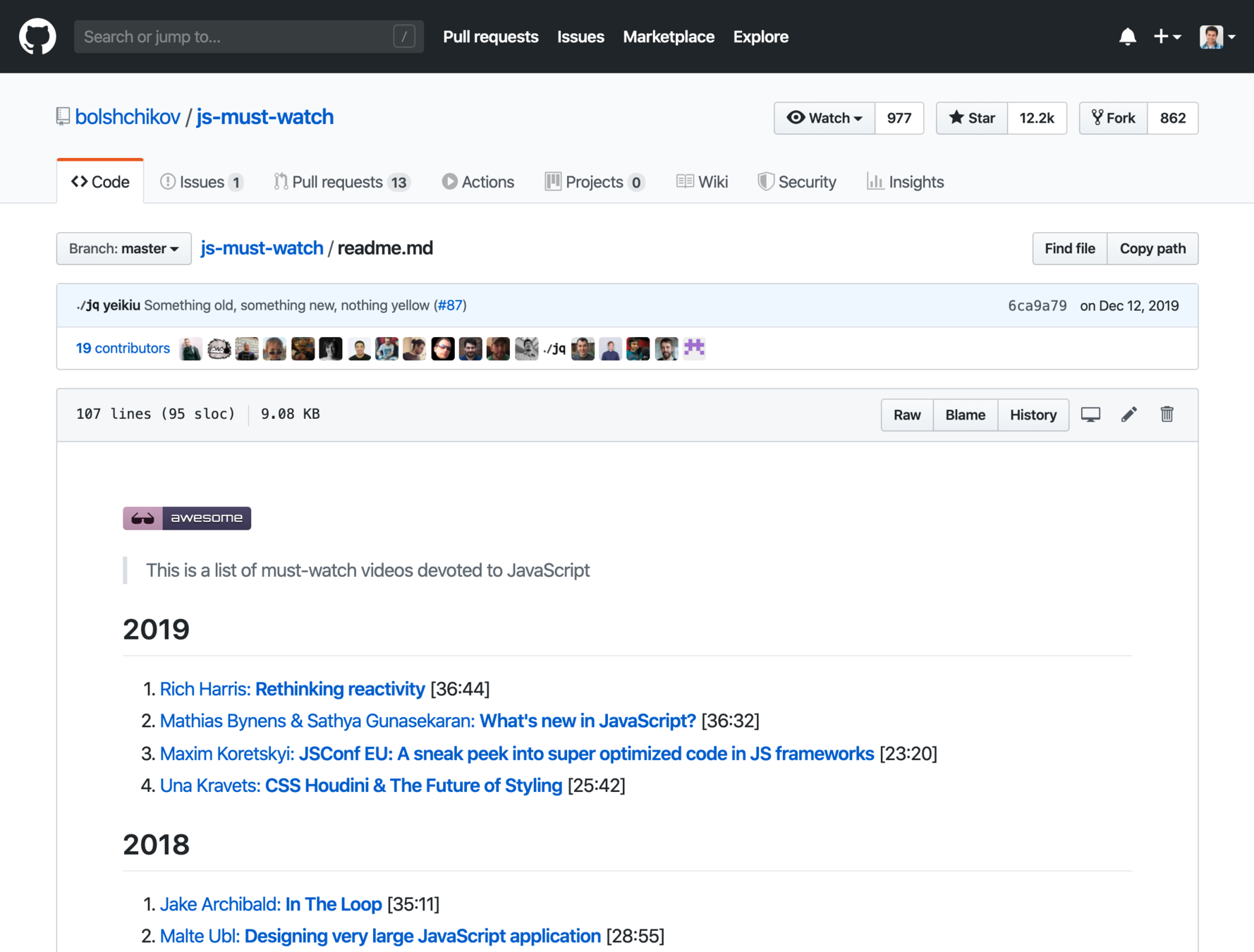Open the yeikiu commit author link

pyautogui.click(x=121, y=305)
